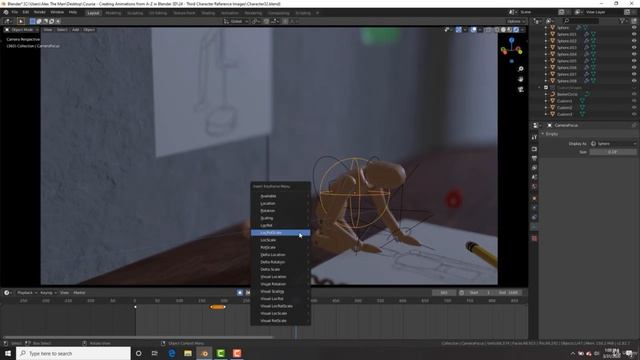Pick RotScale keyframe entry
Viewport: 640px width, 360px height.
tap(280, 247)
